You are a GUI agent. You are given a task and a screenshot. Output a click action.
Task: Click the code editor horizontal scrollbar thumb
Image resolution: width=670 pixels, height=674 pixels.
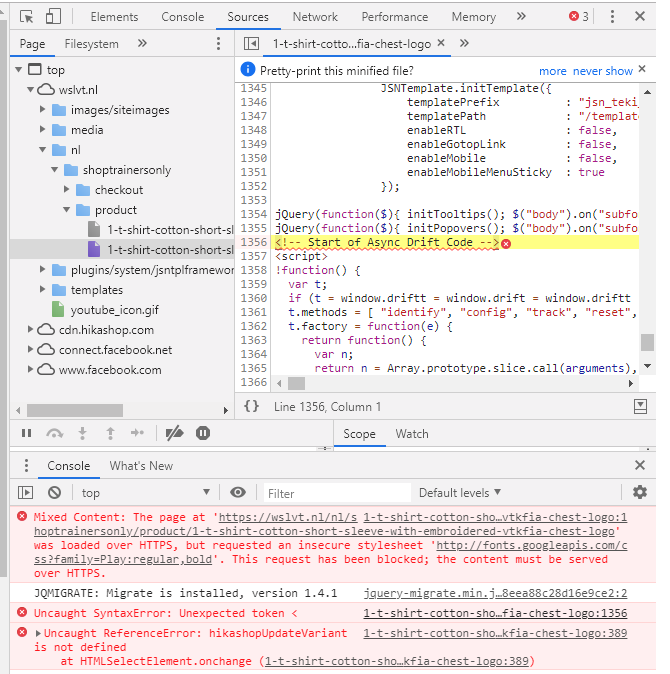[x=296, y=383]
